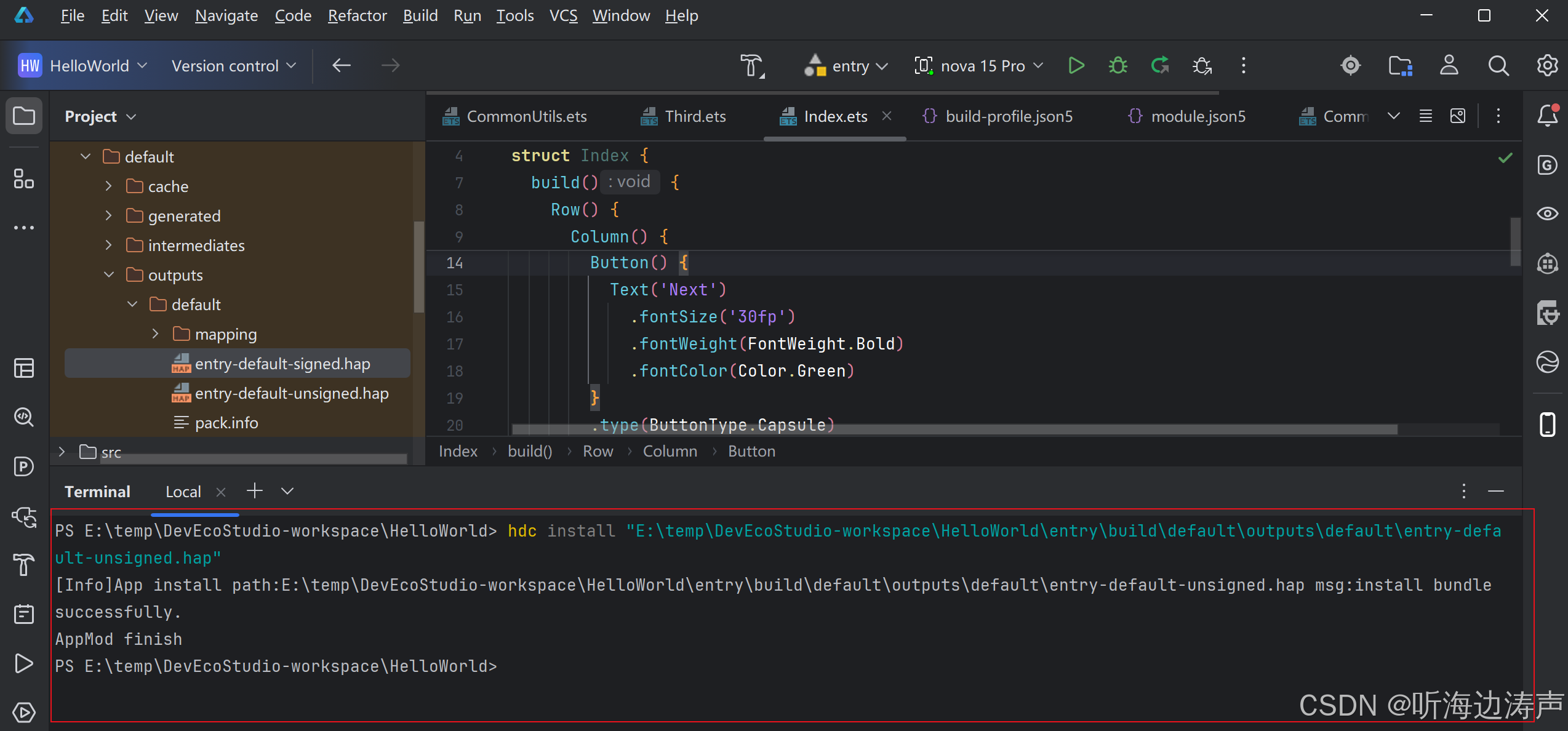Open the Notifications bell panel
The height and width of the screenshot is (731, 1568).
point(1548,116)
